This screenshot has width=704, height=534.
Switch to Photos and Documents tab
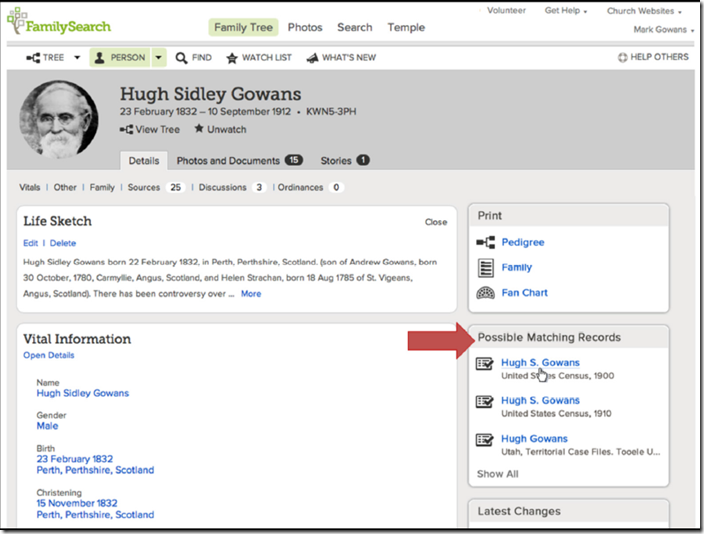(238, 160)
